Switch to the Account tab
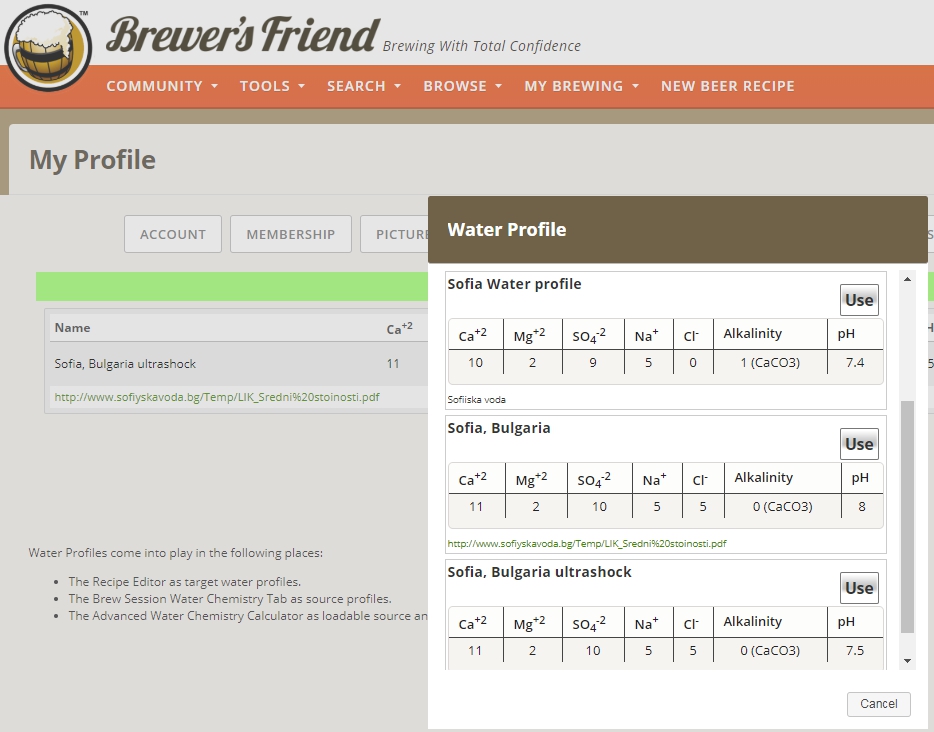Screen dimensions: 934x732 click(x=173, y=234)
